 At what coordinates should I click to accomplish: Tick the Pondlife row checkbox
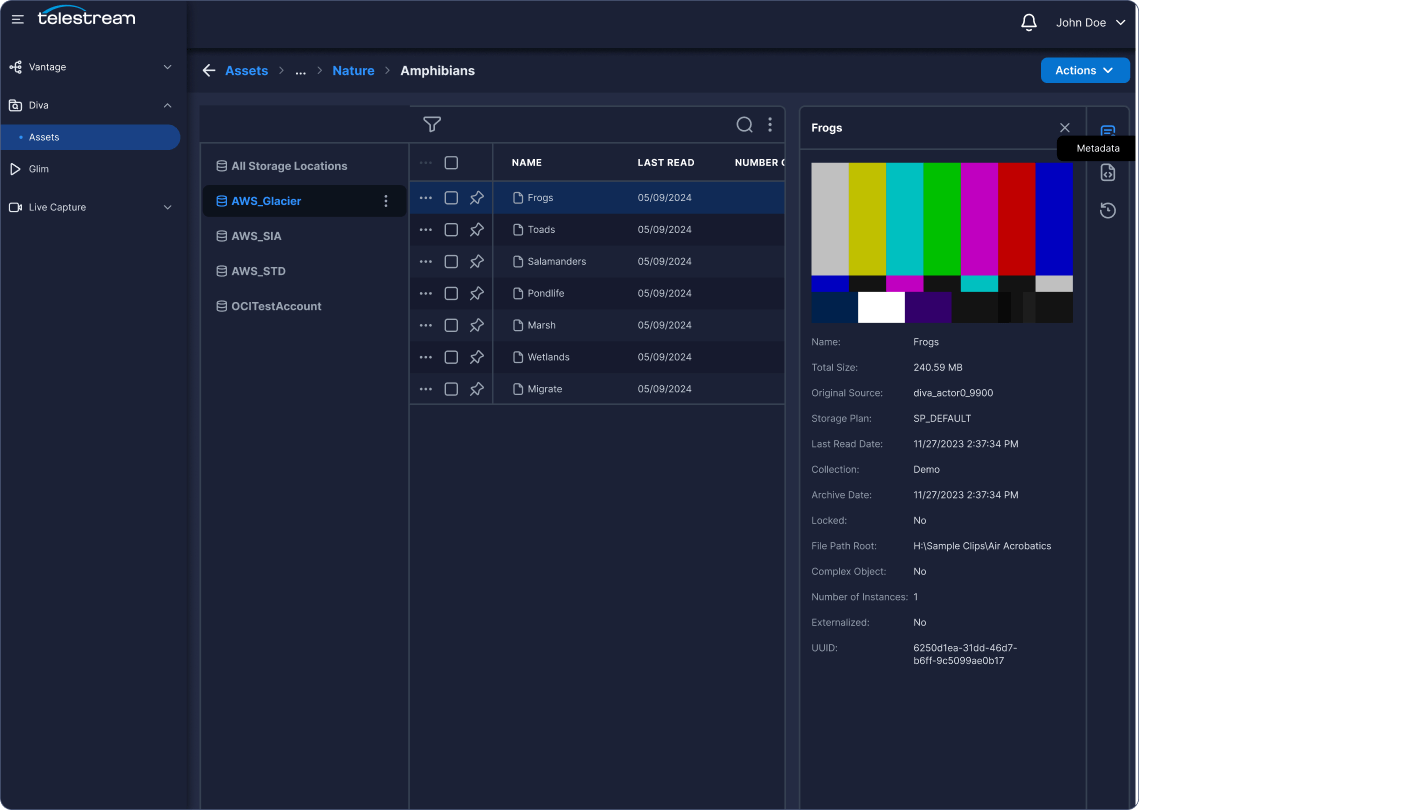tap(451, 294)
